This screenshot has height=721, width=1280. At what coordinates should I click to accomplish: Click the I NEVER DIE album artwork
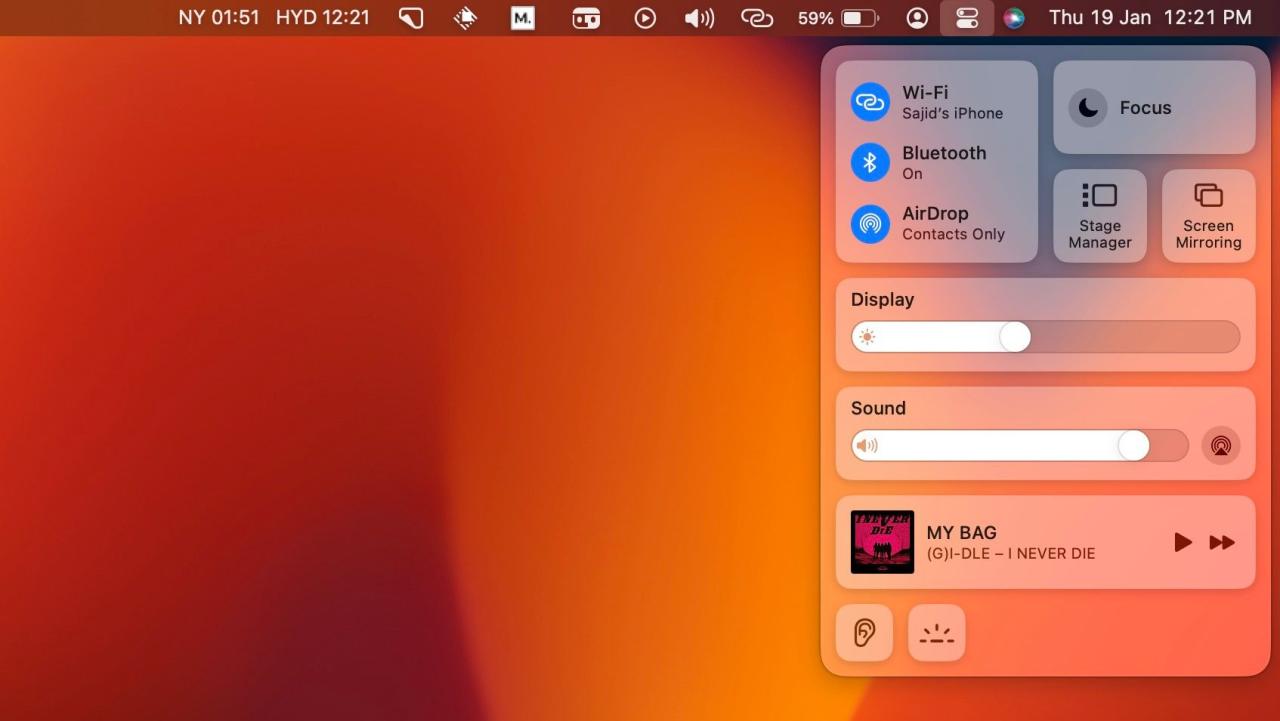pyautogui.click(x=882, y=542)
